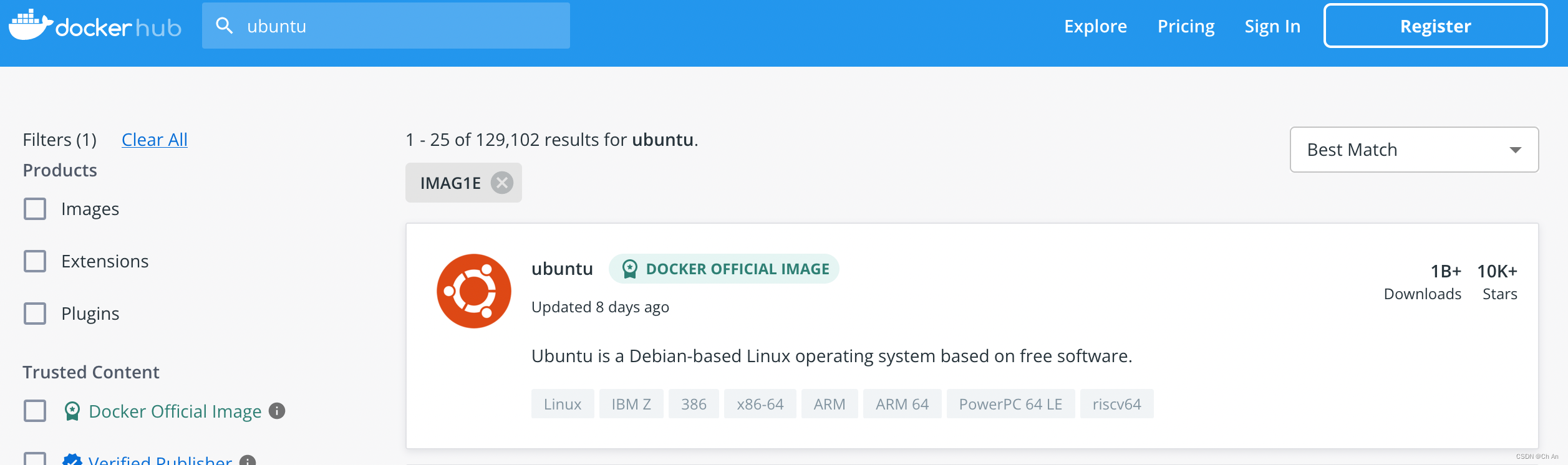Click the Images filter label
This screenshot has width=1568, height=465.
(90, 209)
